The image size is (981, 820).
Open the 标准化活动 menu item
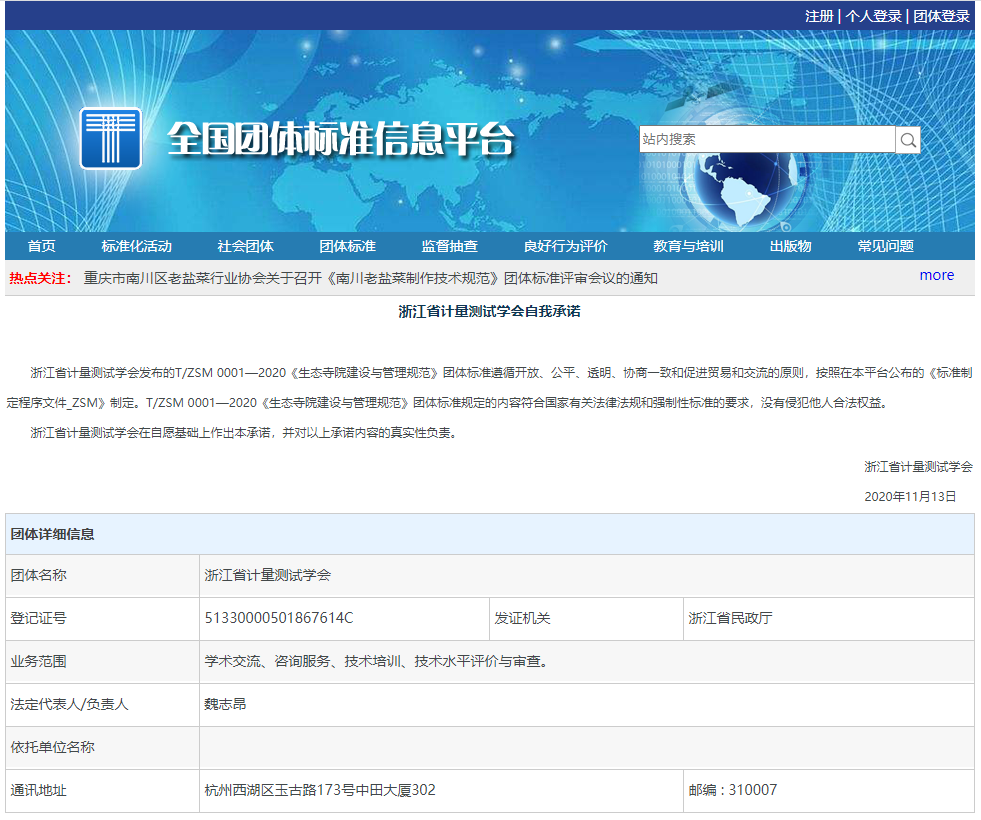[x=136, y=246]
